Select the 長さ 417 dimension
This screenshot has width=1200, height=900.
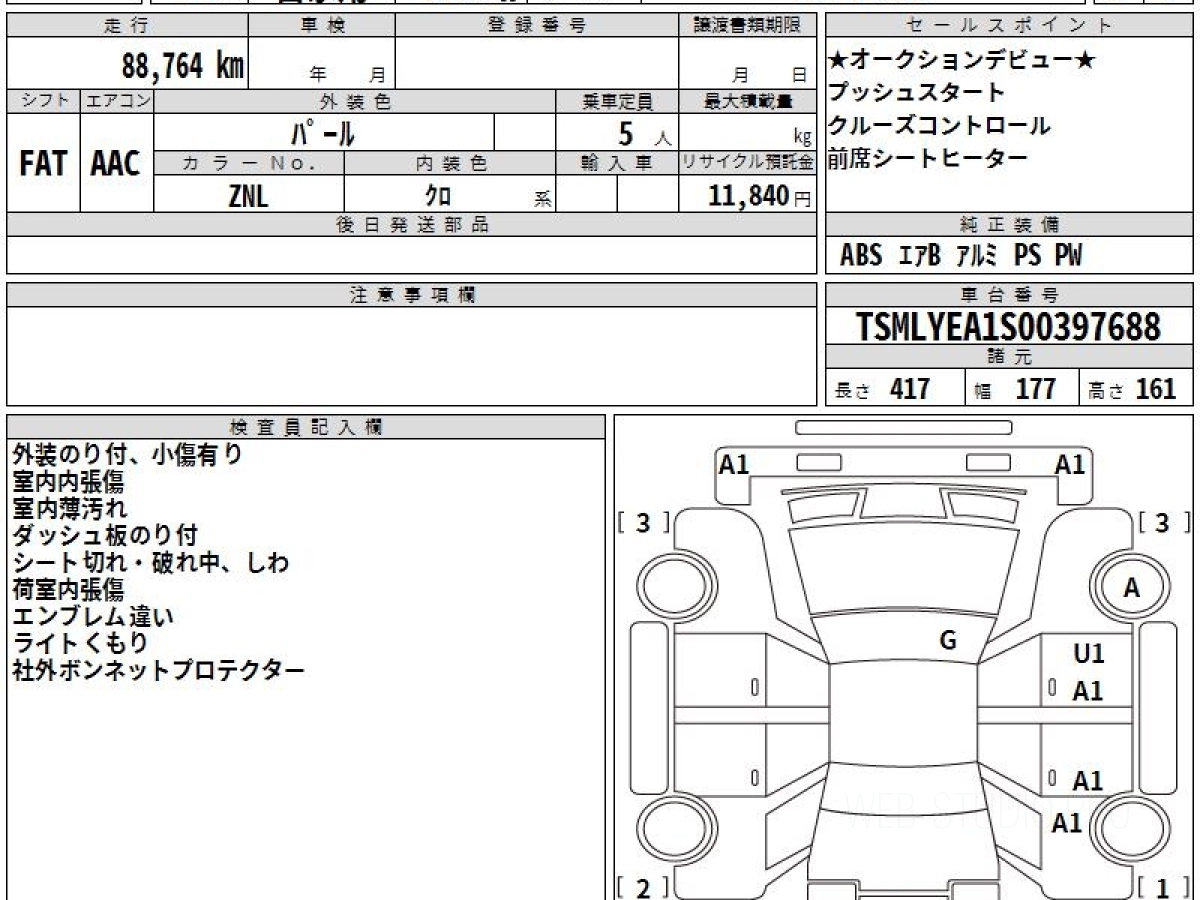[883, 389]
